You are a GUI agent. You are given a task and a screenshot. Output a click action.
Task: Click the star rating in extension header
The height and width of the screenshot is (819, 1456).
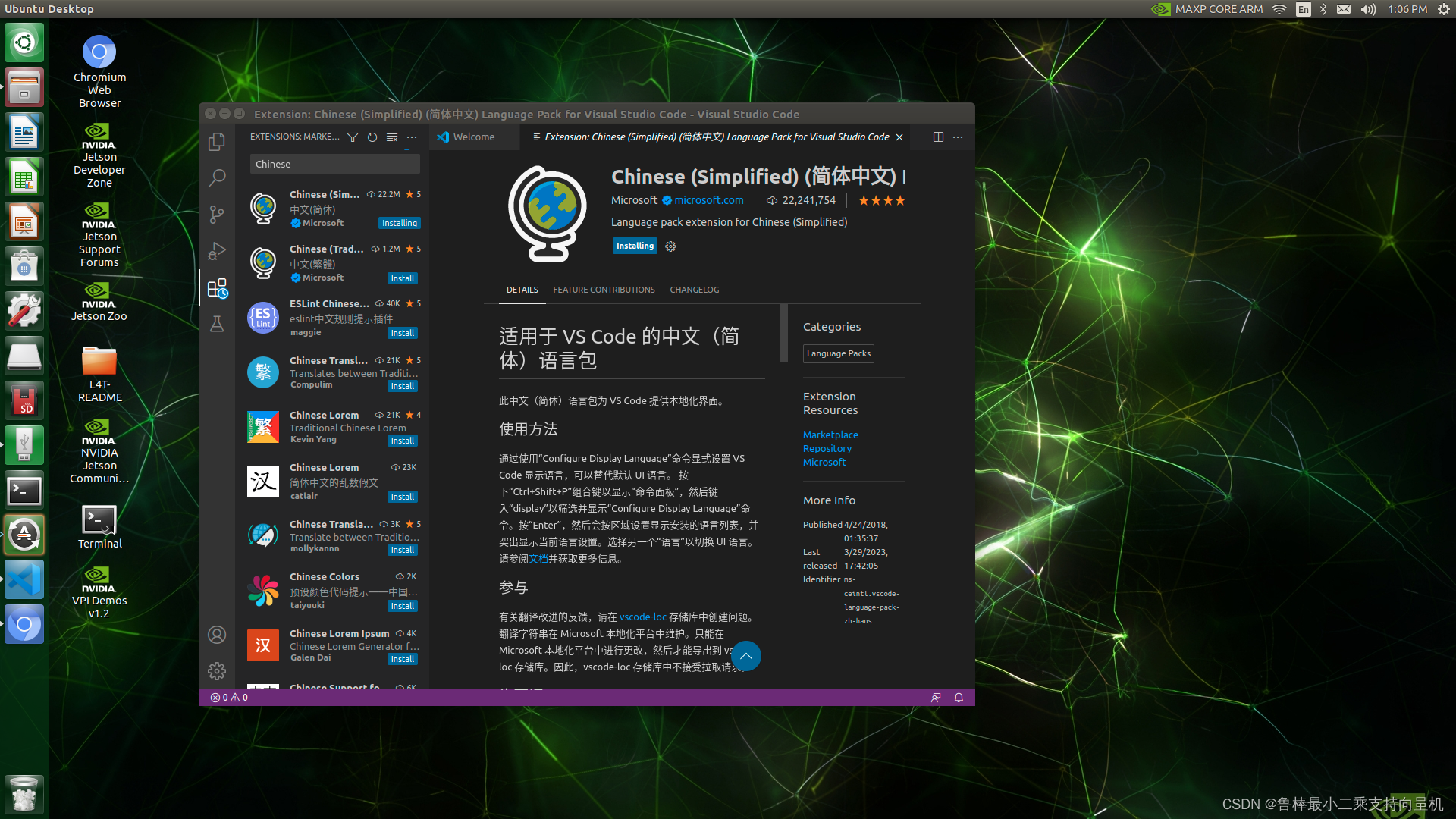click(x=881, y=201)
